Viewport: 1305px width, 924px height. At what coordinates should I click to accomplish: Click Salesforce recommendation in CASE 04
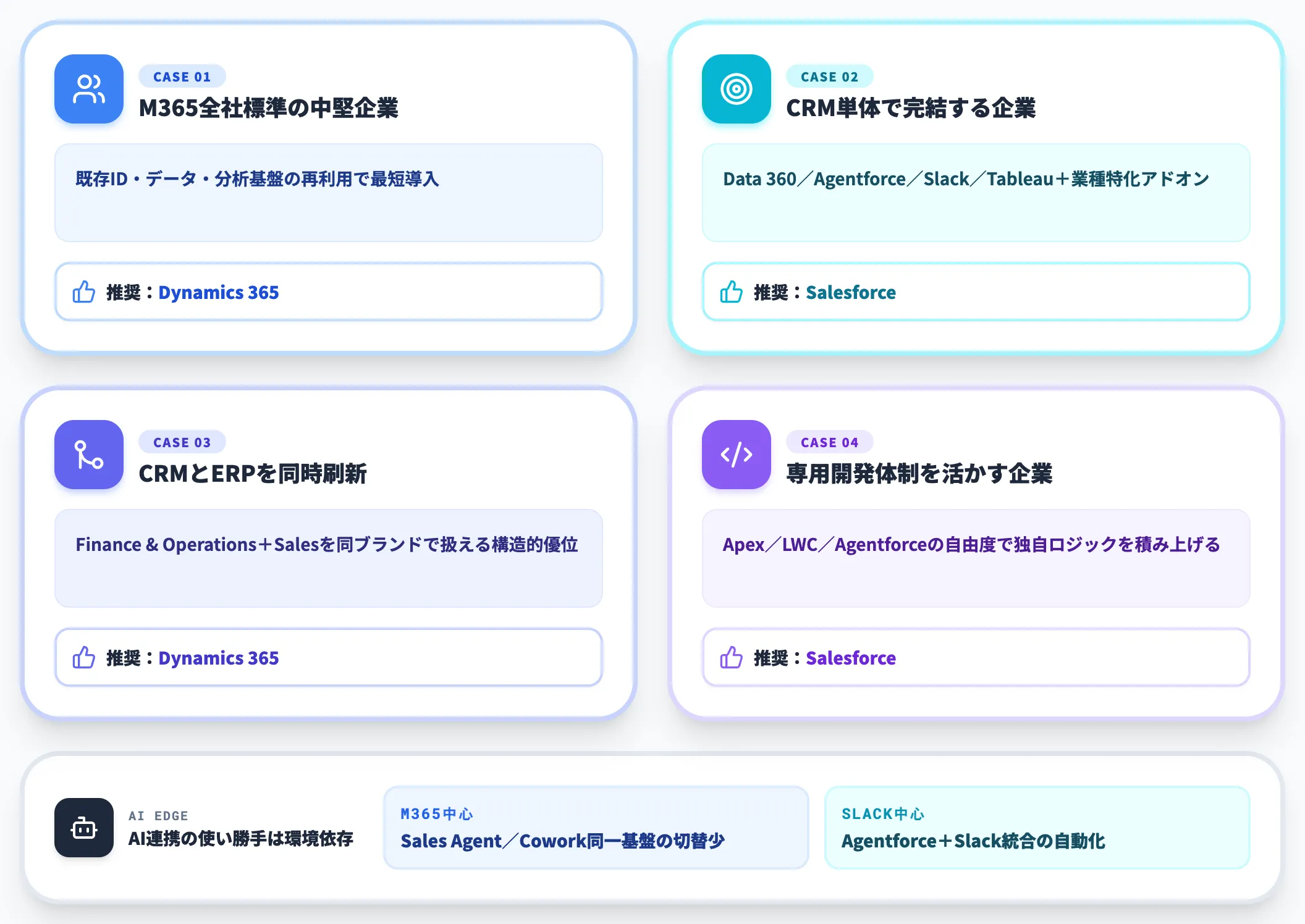click(851, 658)
